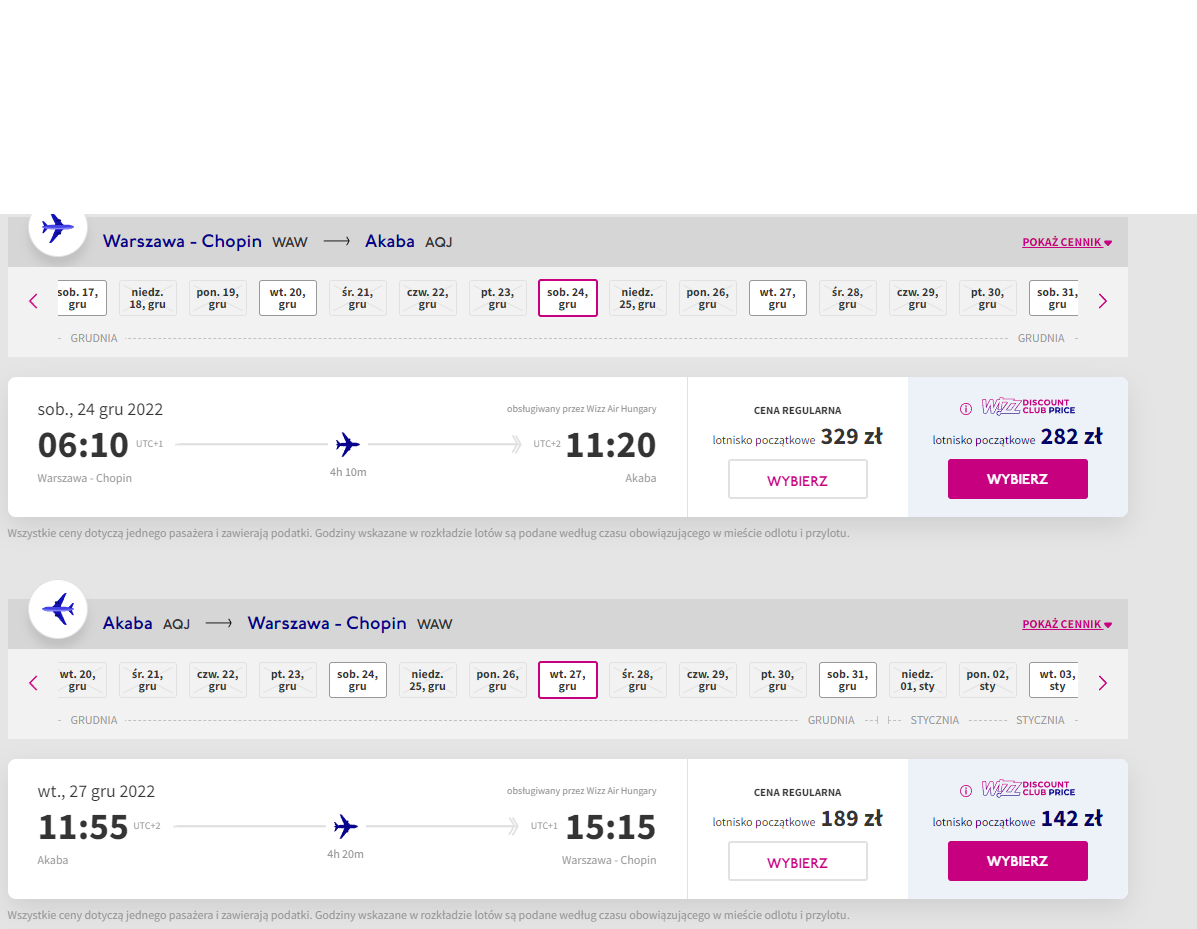1197x929 pixels.
Task: Show later outbound dates with right arrow
Action: tap(1102, 301)
